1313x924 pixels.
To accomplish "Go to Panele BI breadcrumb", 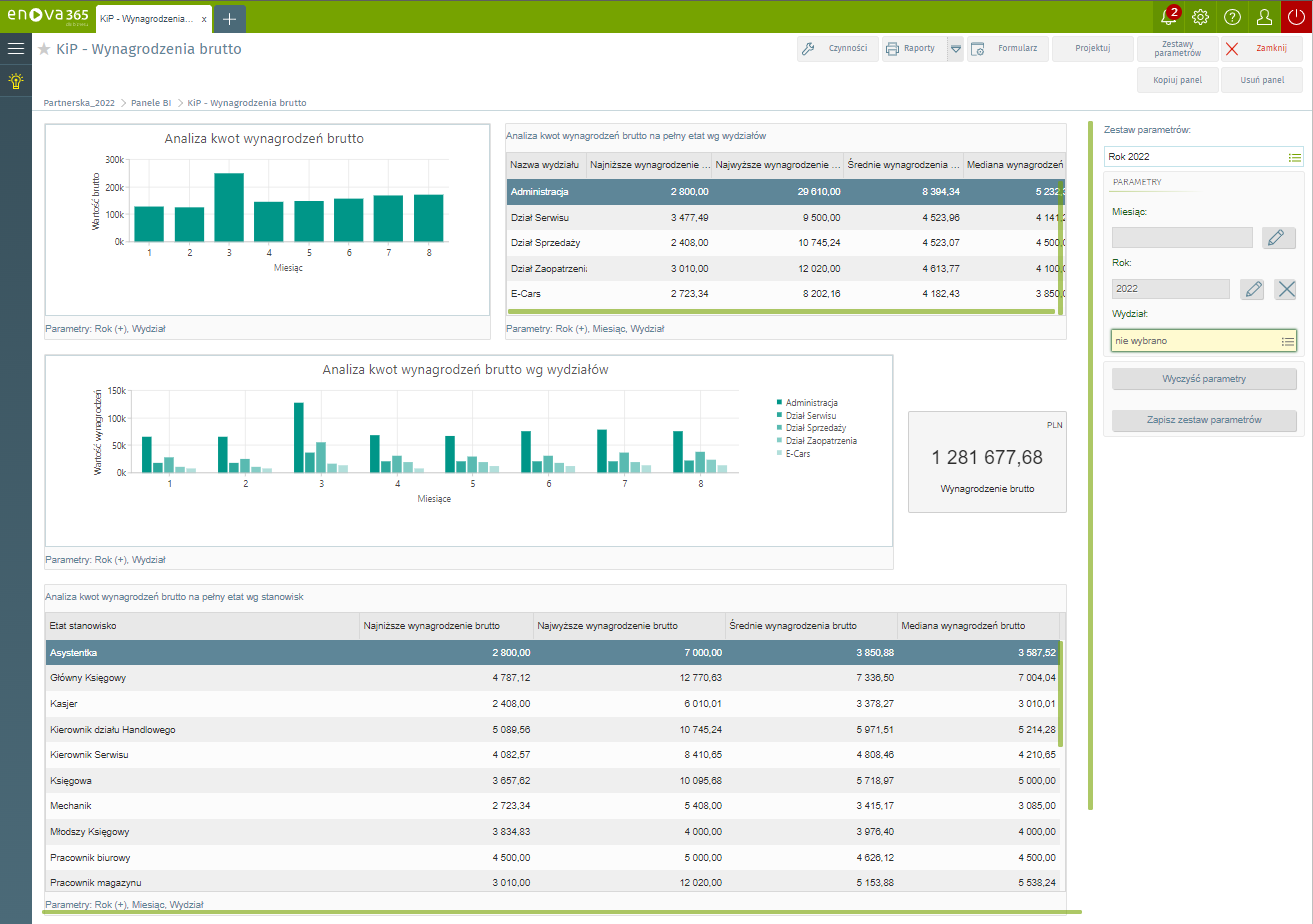I will 151,103.
